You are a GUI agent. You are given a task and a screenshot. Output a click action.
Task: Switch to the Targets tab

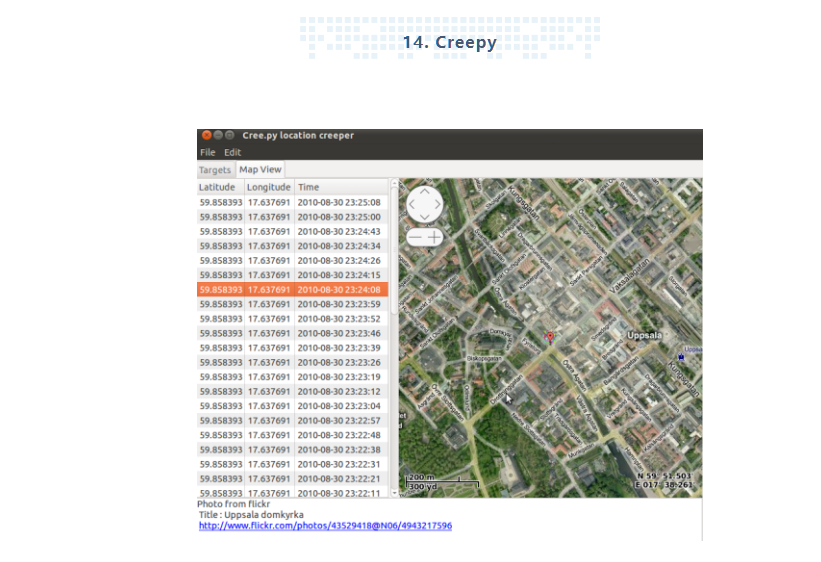pyautogui.click(x=214, y=170)
